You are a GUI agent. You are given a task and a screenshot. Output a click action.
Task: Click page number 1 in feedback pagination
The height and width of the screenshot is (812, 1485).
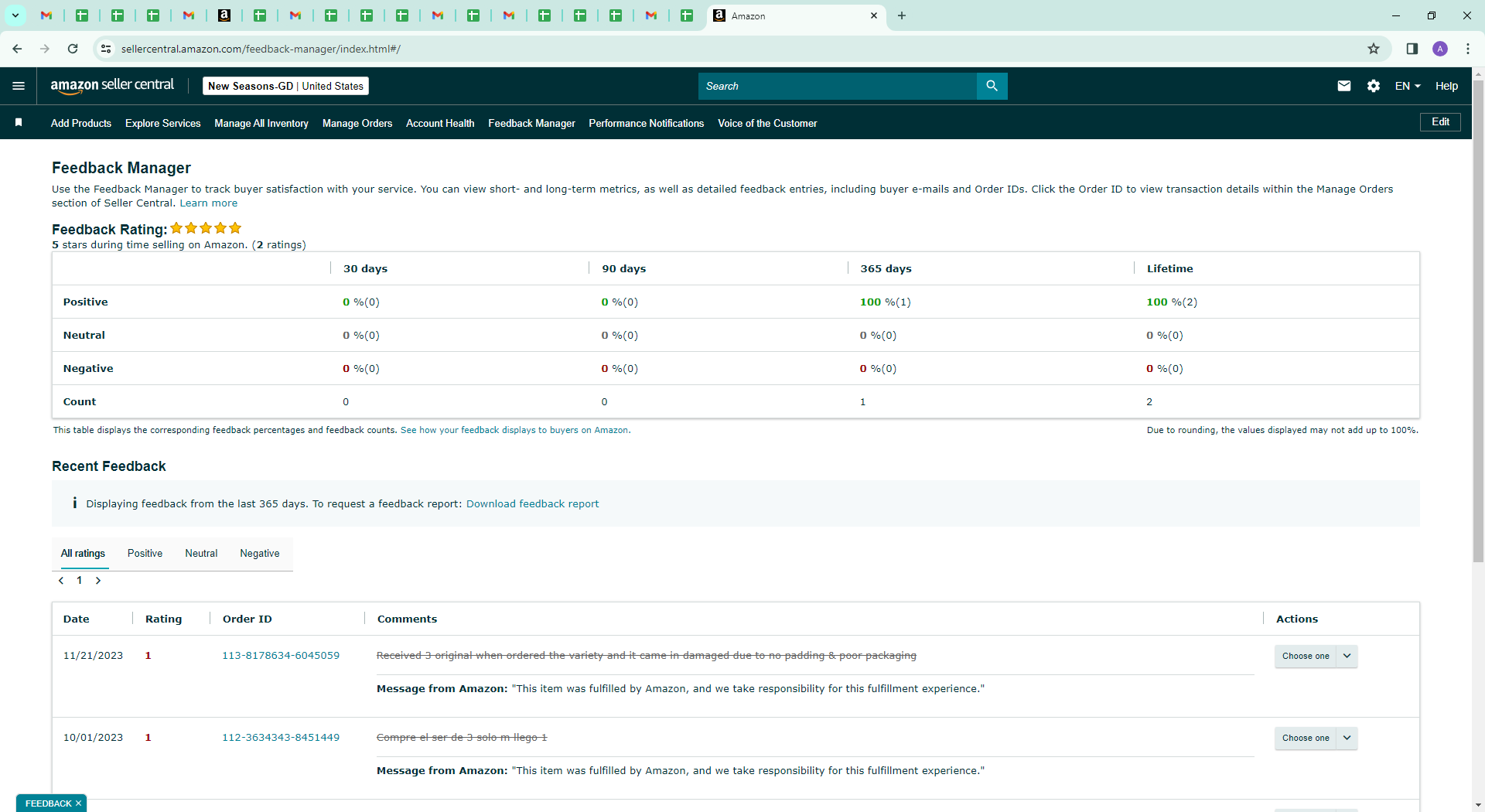(80, 581)
